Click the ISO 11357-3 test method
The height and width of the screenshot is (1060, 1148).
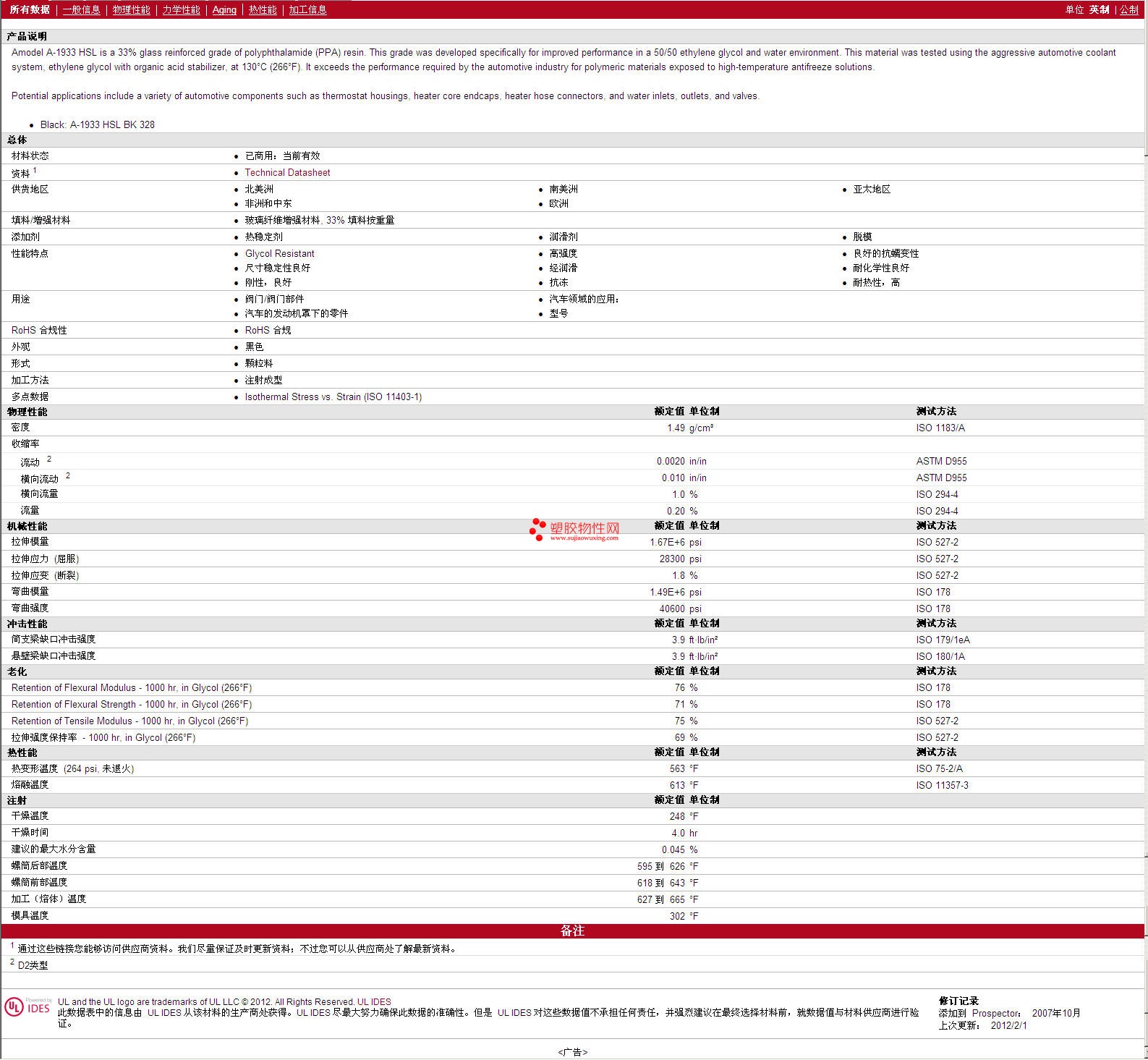click(942, 785)
